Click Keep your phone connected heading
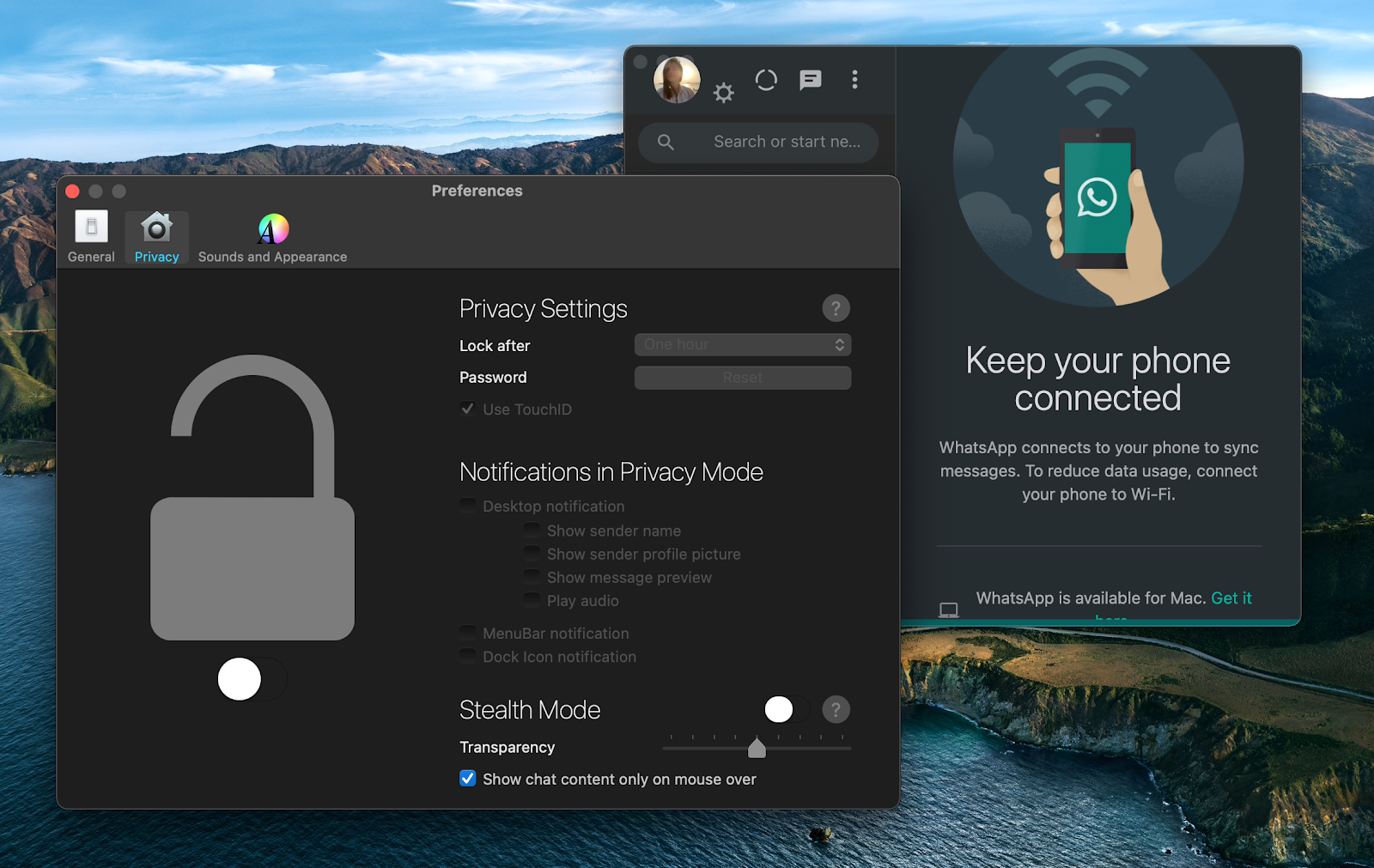The height and width of the screenshot is (868, 1374). 1097,379
